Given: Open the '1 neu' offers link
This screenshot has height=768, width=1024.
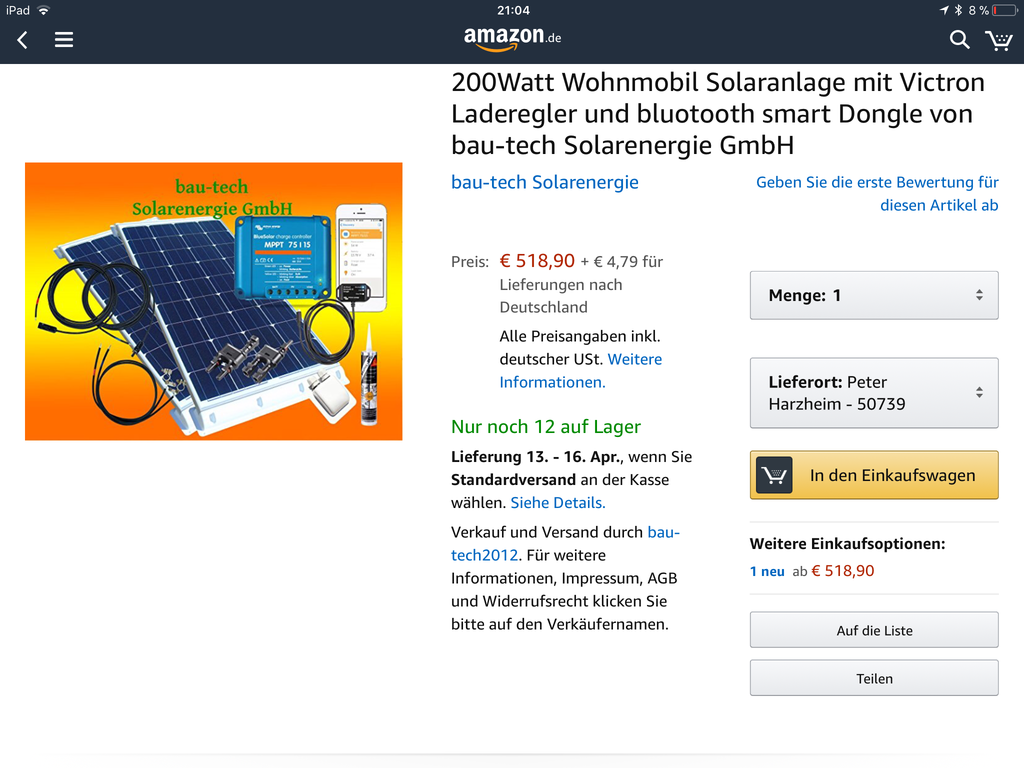Looking at the screenshot, I should pyautogui.click(x=767, y=571).
